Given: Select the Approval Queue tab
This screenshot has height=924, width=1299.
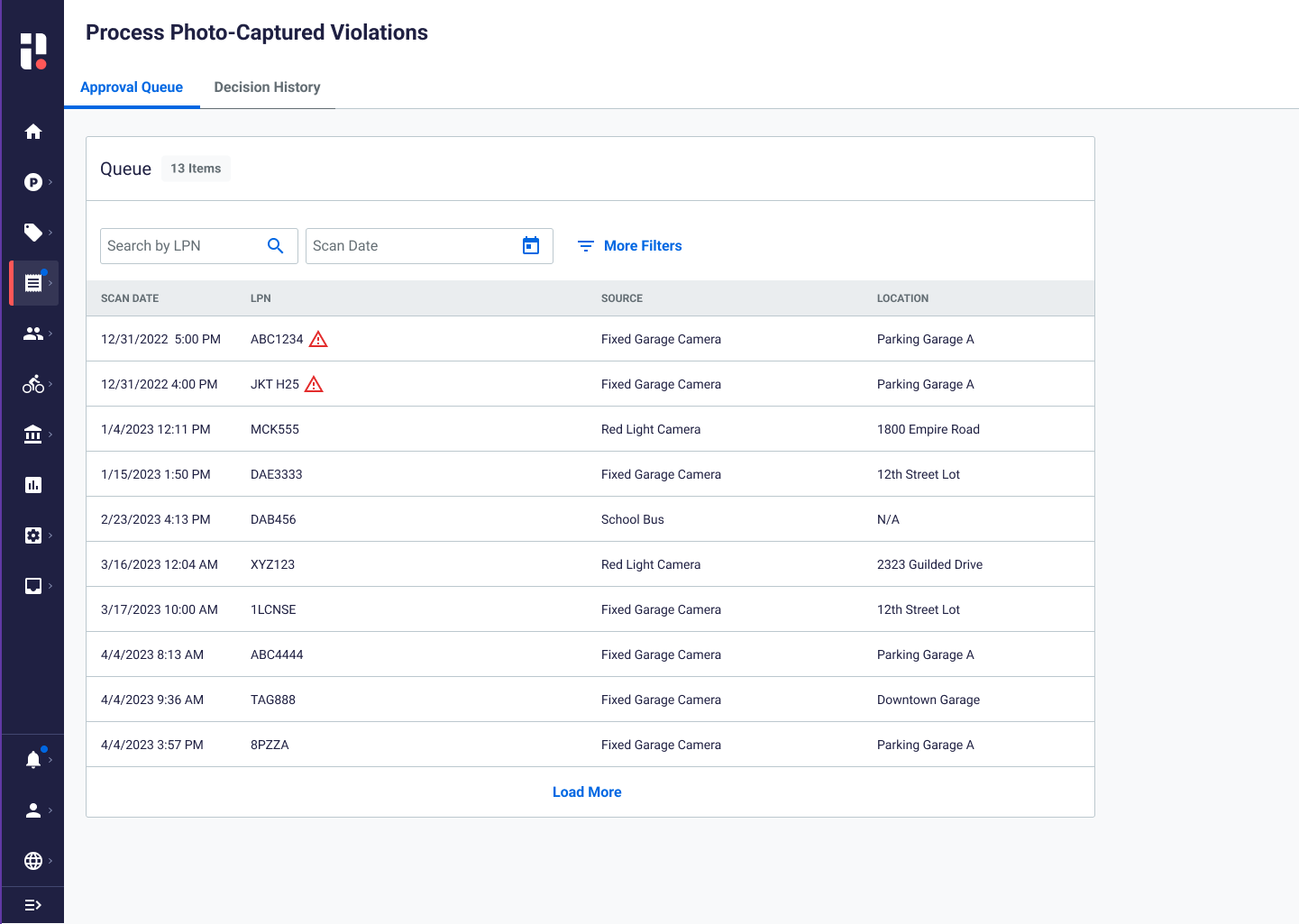Looking at the screenshot, I should pyautogui.click(x=132, y=87).
